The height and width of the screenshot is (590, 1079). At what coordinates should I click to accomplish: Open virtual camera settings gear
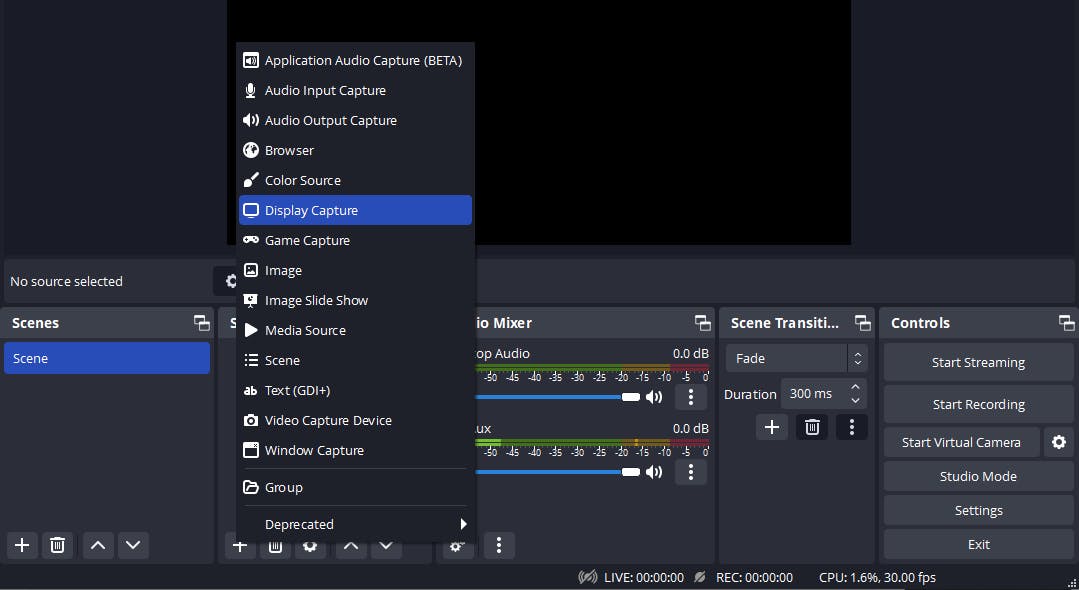[1059, 442]
